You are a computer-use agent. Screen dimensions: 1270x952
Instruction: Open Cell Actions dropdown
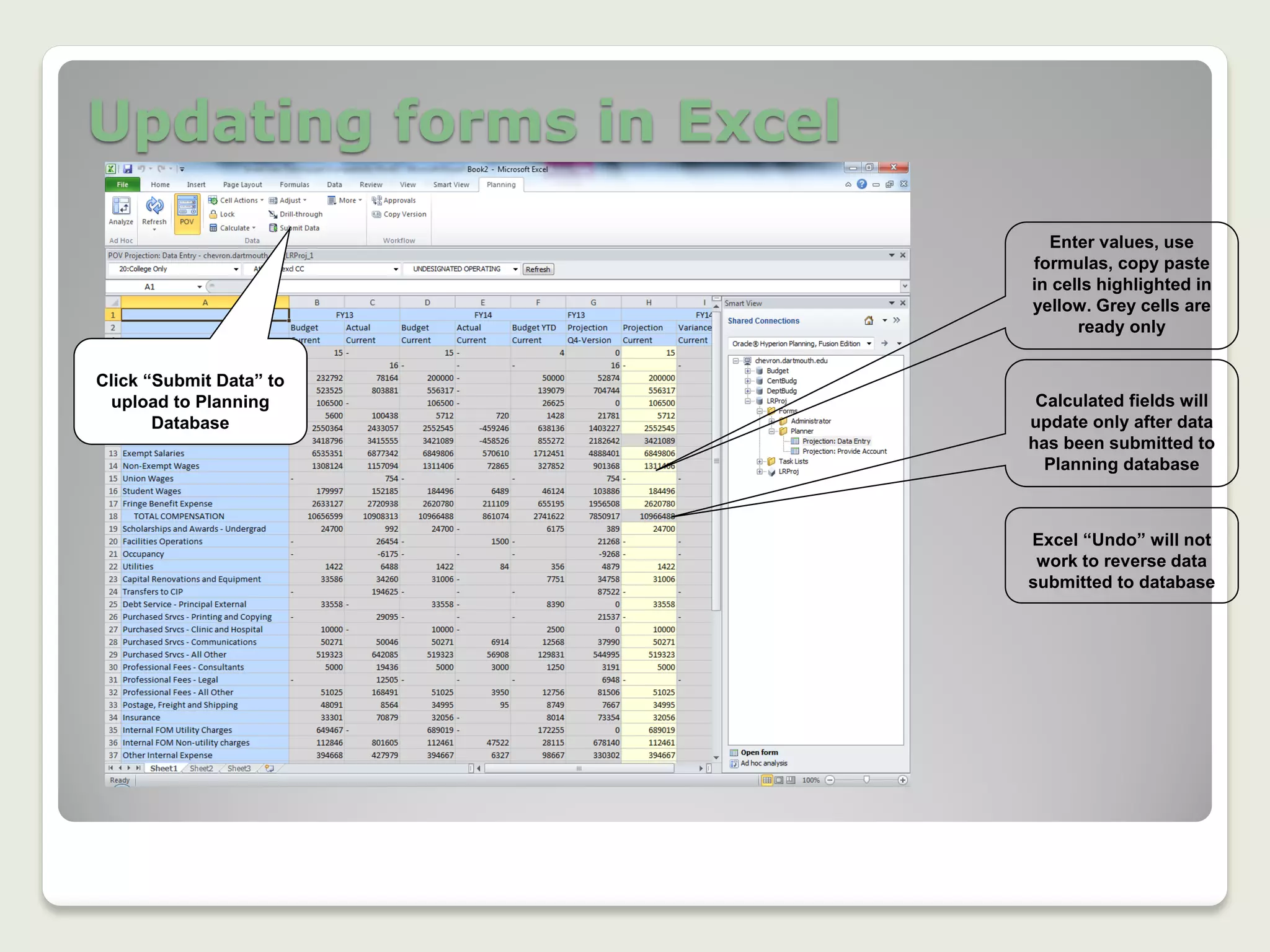click(236, 200)
